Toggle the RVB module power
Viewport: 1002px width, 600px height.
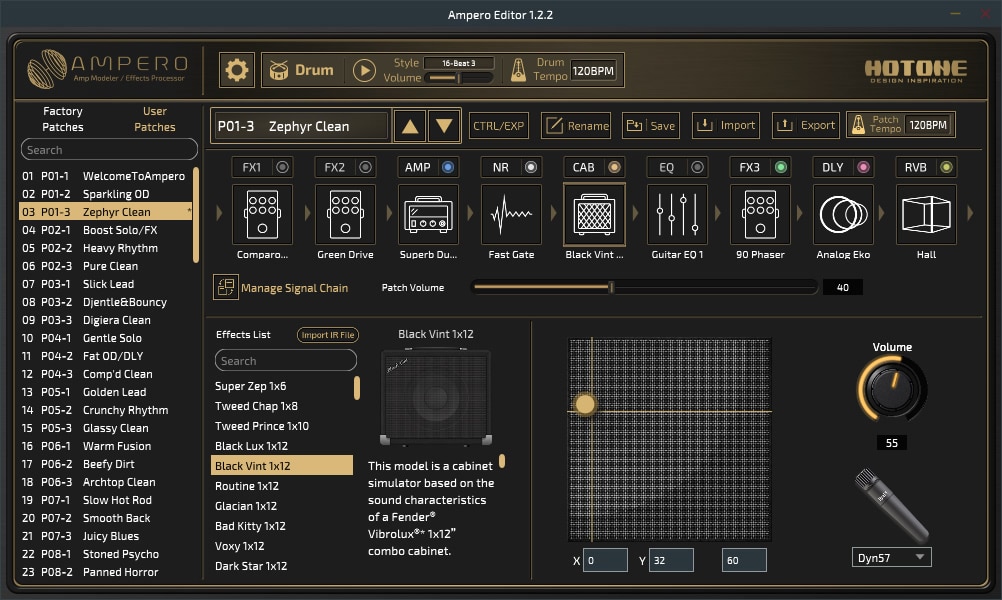(x=946, y=167)
